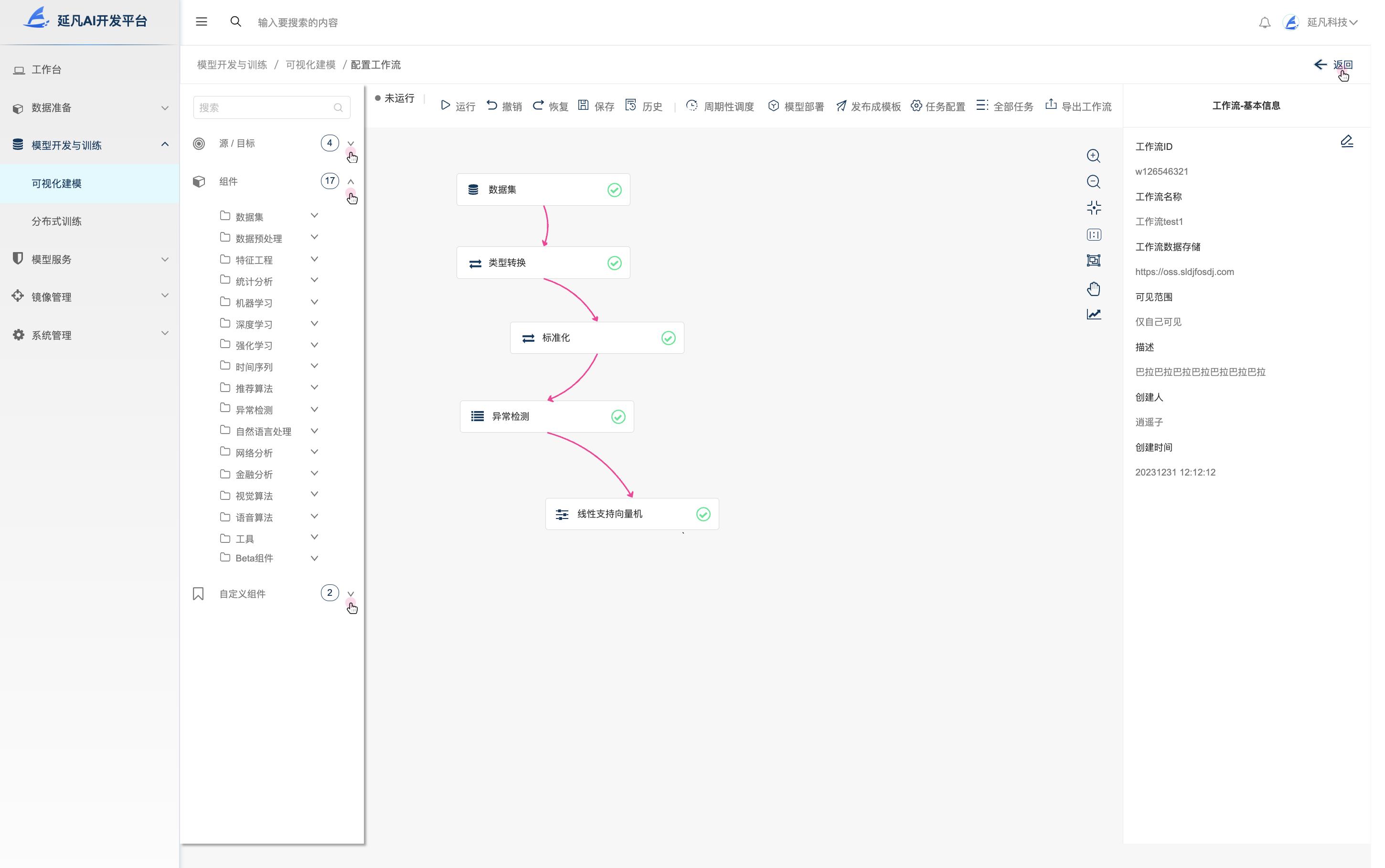Open 分布式训练 in the sidebar menu
Image resolution: width=1385 pixels, height=868 pixels.
point(56,221)
